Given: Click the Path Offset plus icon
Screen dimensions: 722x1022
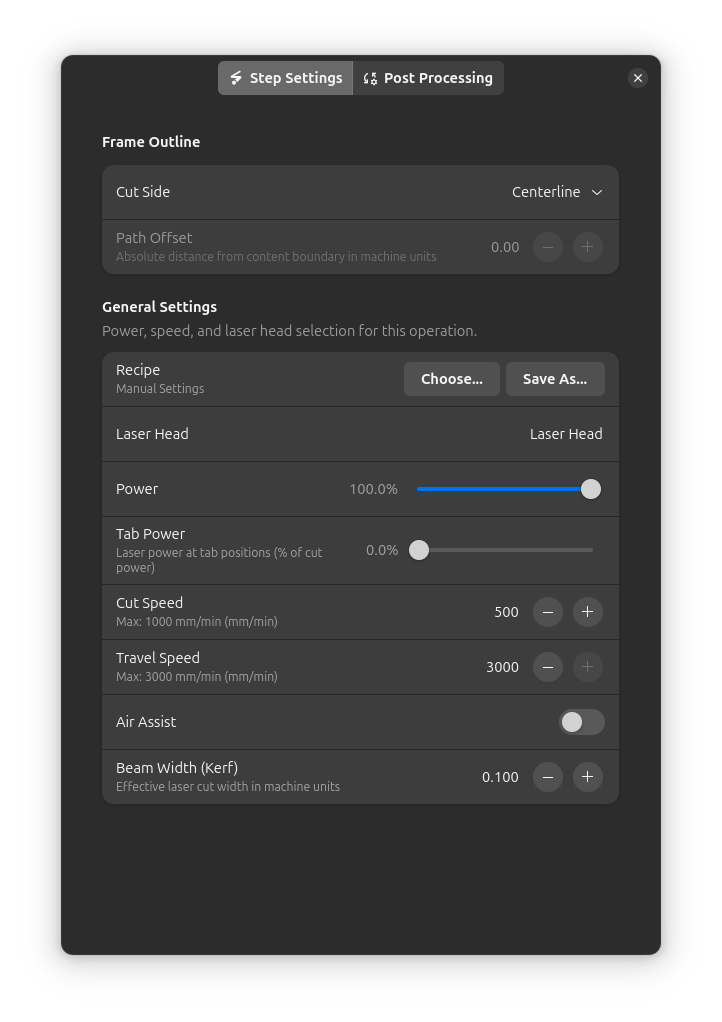Looking at the screenshot, I should tap(587, 247).
